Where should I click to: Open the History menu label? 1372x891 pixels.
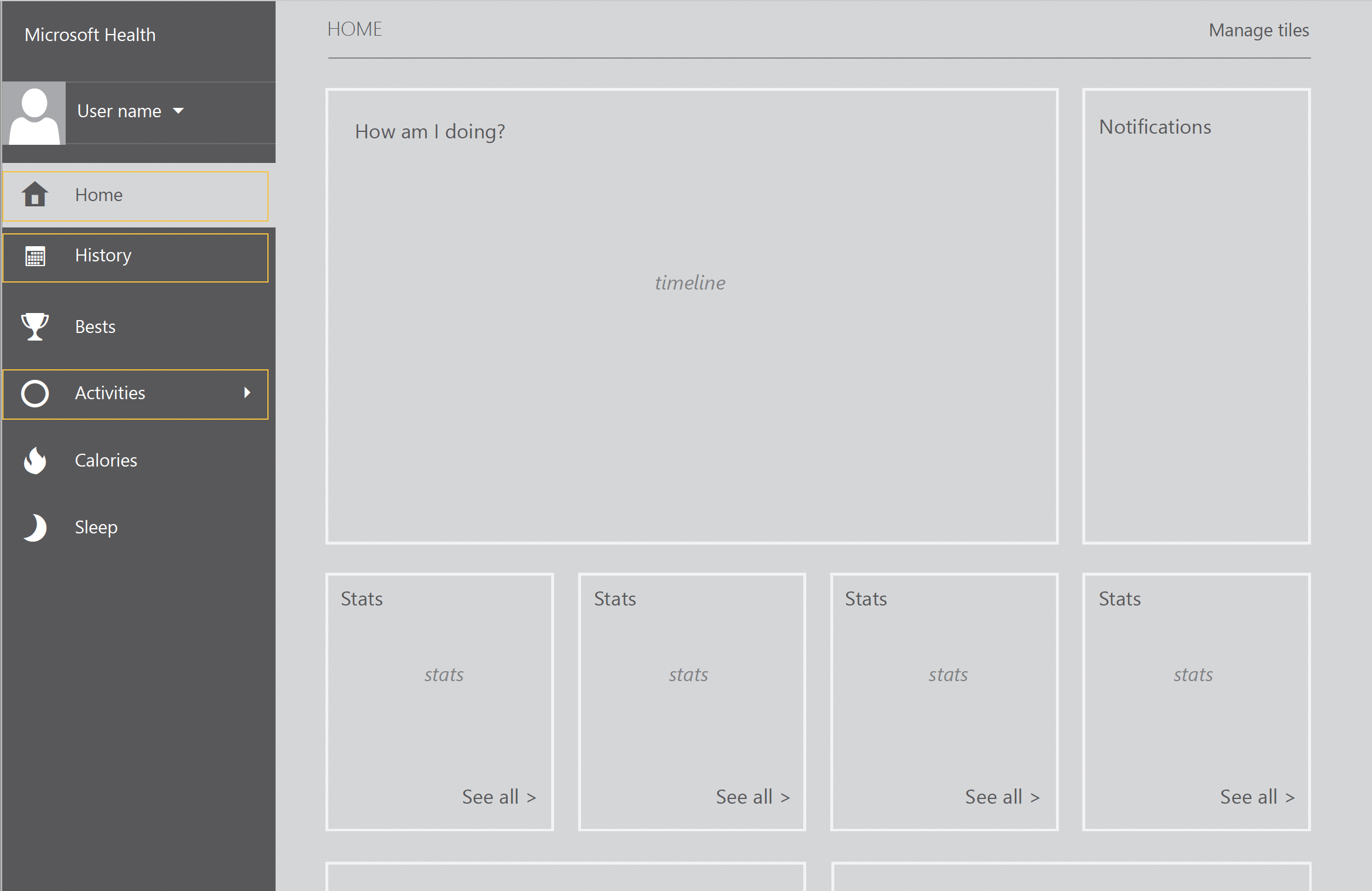coord(103,256)
